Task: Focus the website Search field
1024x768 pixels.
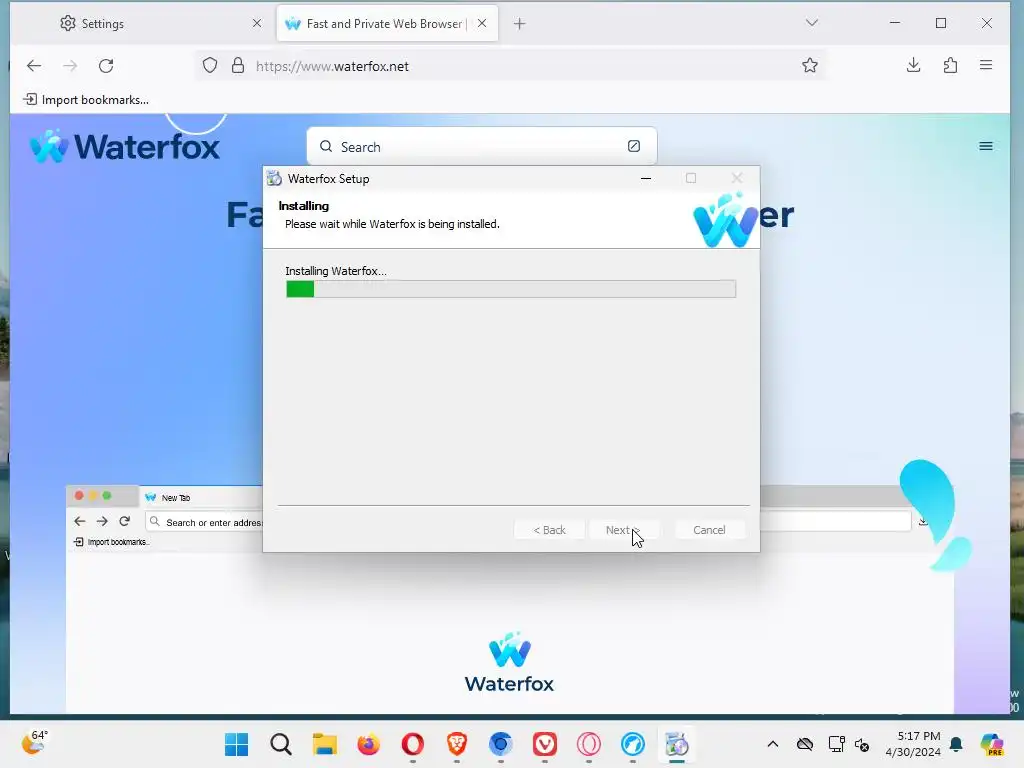Action: click(480, 147)
